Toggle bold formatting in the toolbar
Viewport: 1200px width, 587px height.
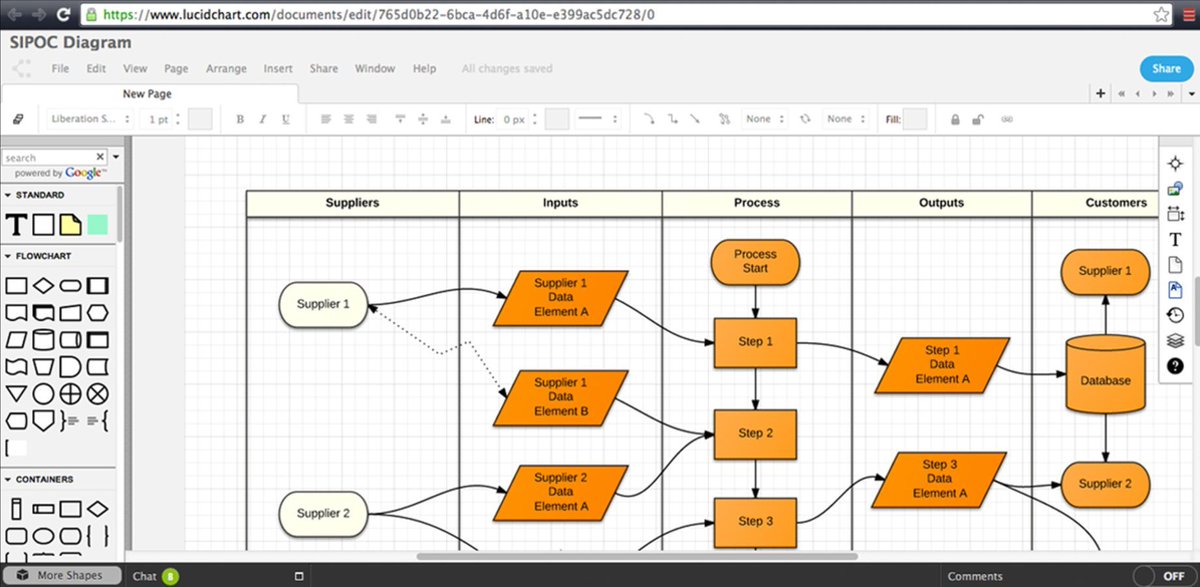coord(240,119)
